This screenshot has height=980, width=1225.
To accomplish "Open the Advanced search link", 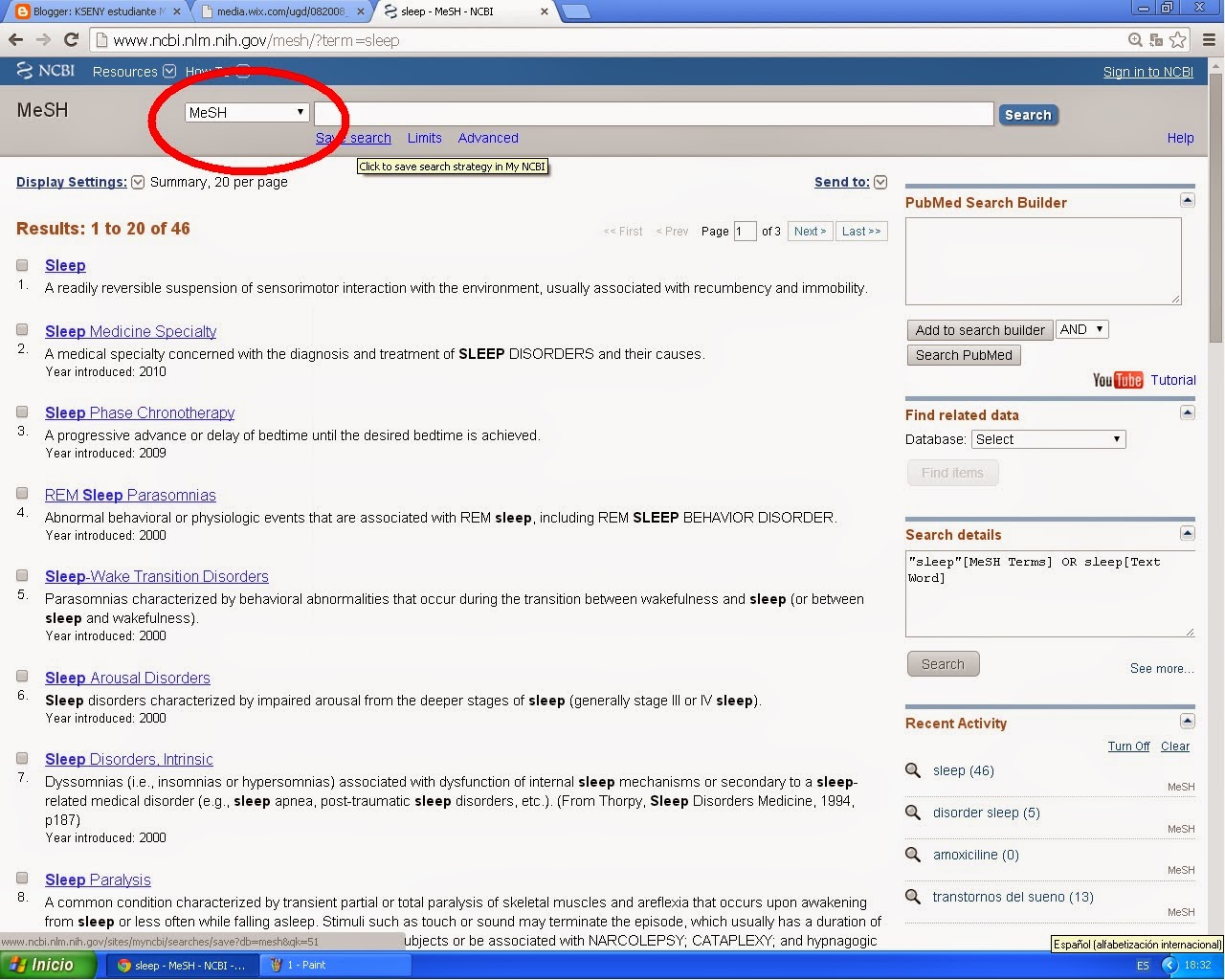I will pos(487,138).
